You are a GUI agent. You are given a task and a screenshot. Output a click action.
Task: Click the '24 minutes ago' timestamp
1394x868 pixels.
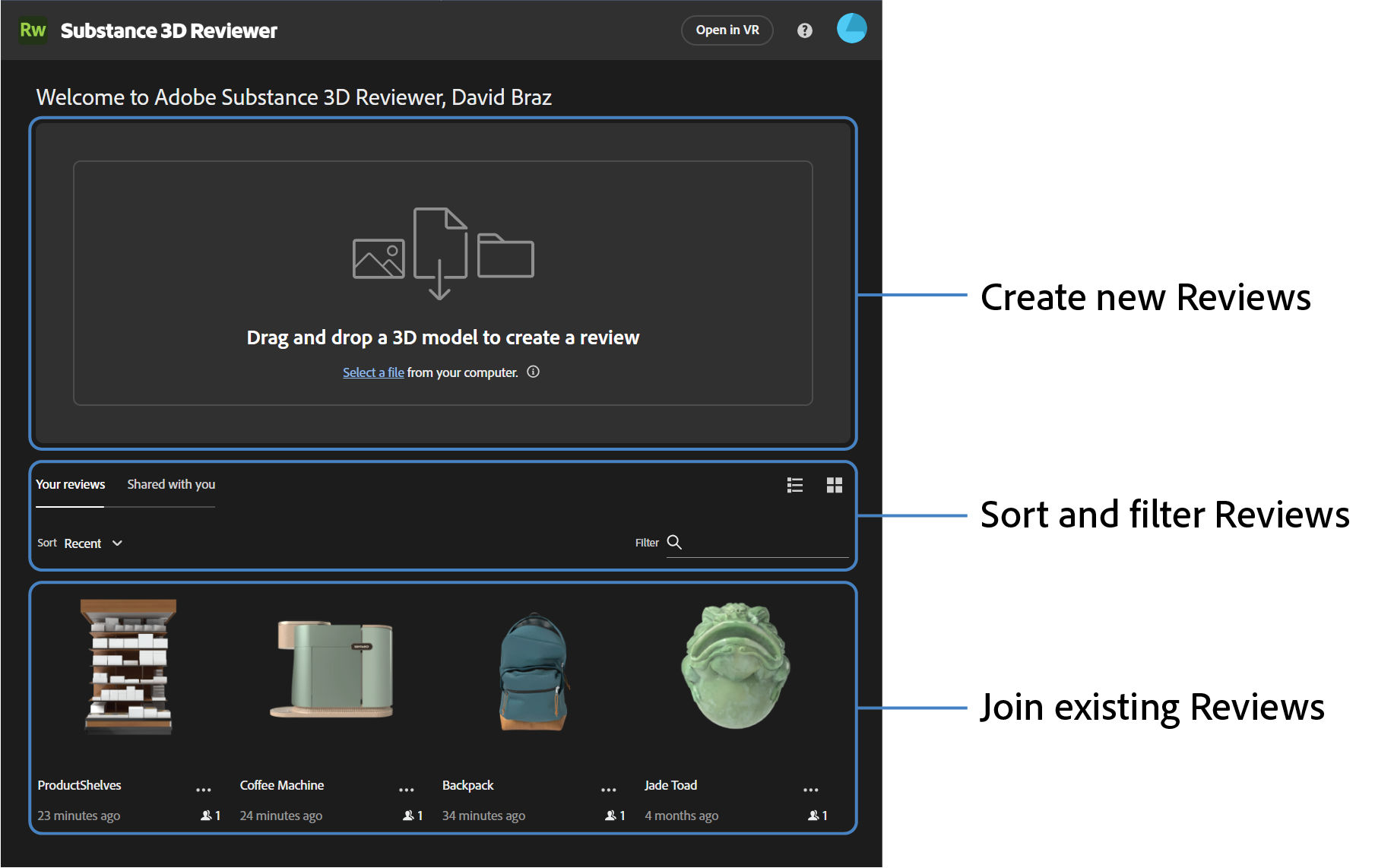click(281, 816)
